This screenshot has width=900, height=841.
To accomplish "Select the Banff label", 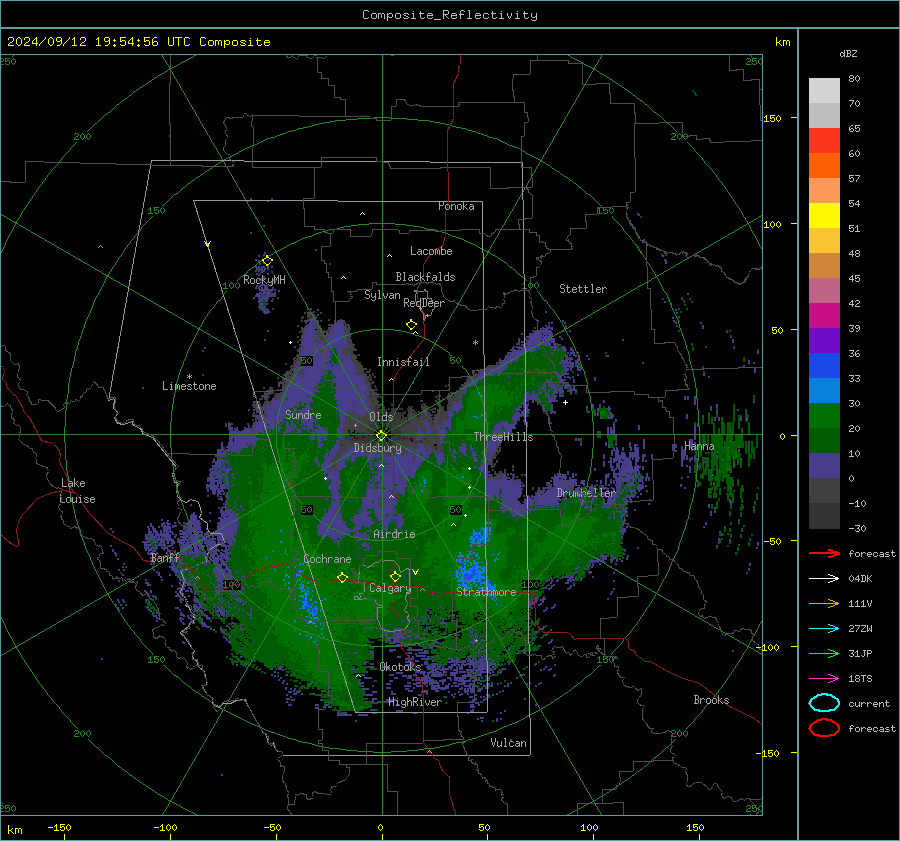I will (x=165, y=558).
